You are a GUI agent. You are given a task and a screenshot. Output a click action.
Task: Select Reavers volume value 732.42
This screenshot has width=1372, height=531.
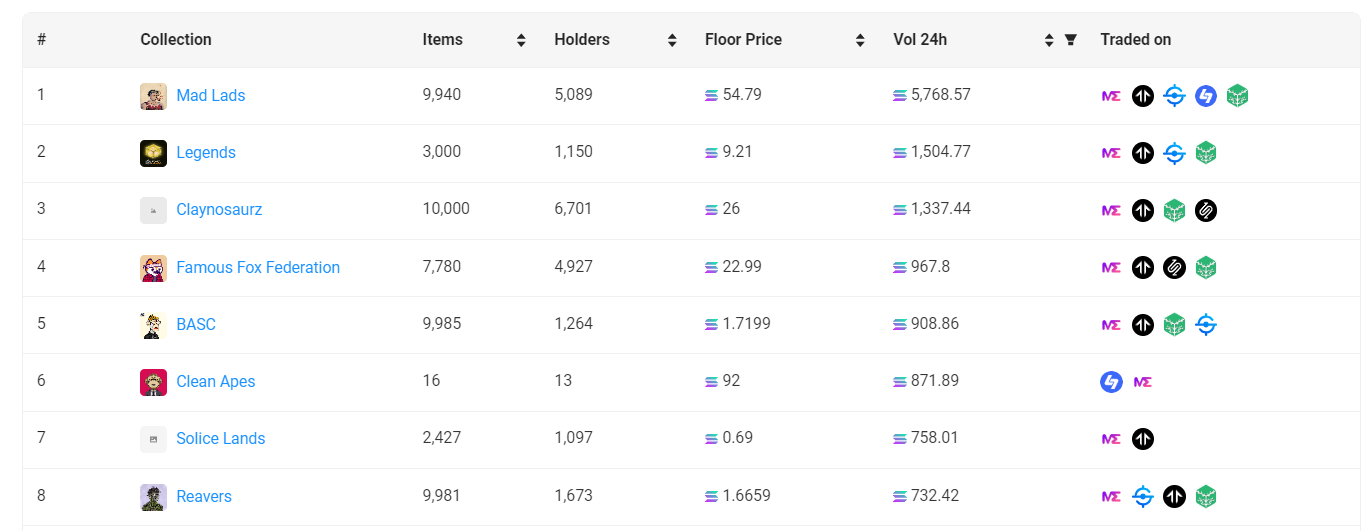(935, 496)
